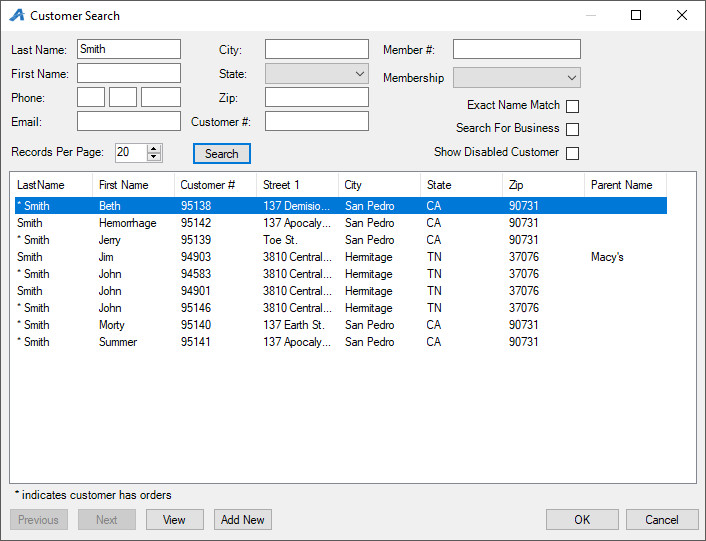The height and width of the screenshot is (541, 706).
Task: Click the Cancel button
Action: (662, 520)
